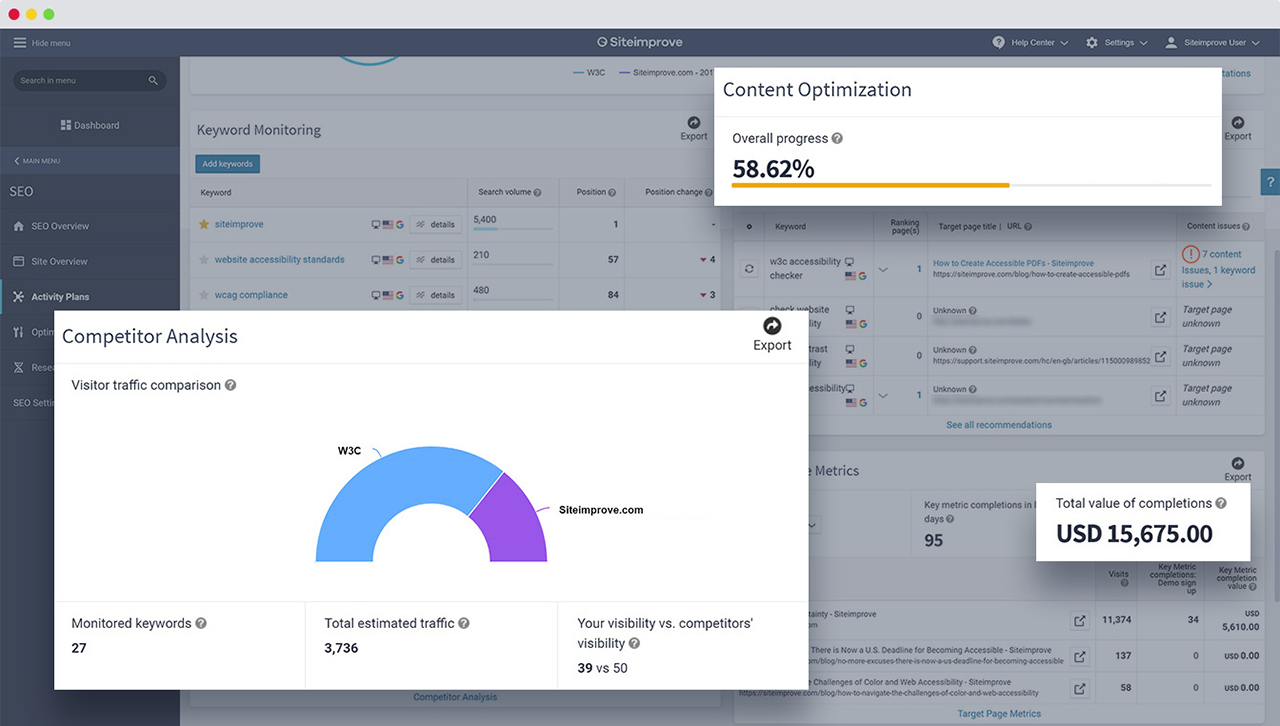
Task: Toggle the favorite star for siteimprove keyword
Action: tap(204, 225)
